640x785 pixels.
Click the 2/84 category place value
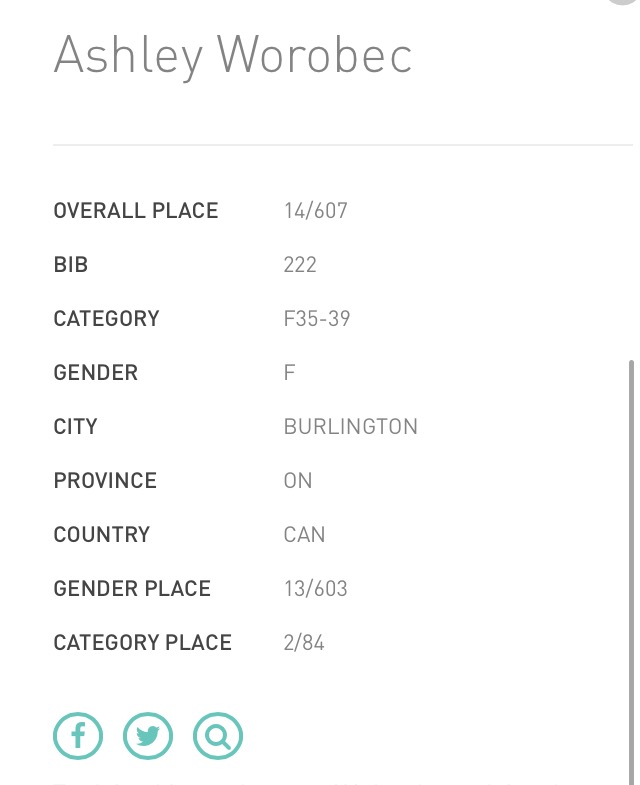point(304,643)
